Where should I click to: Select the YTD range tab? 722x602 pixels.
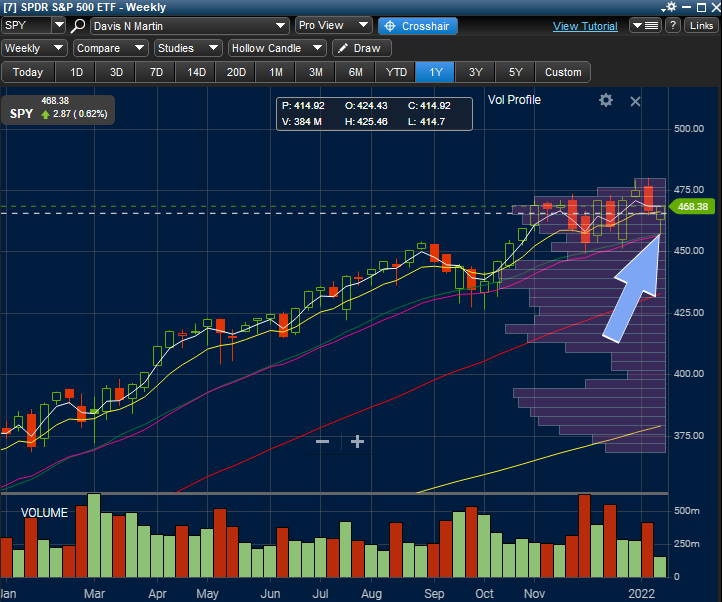396,72
